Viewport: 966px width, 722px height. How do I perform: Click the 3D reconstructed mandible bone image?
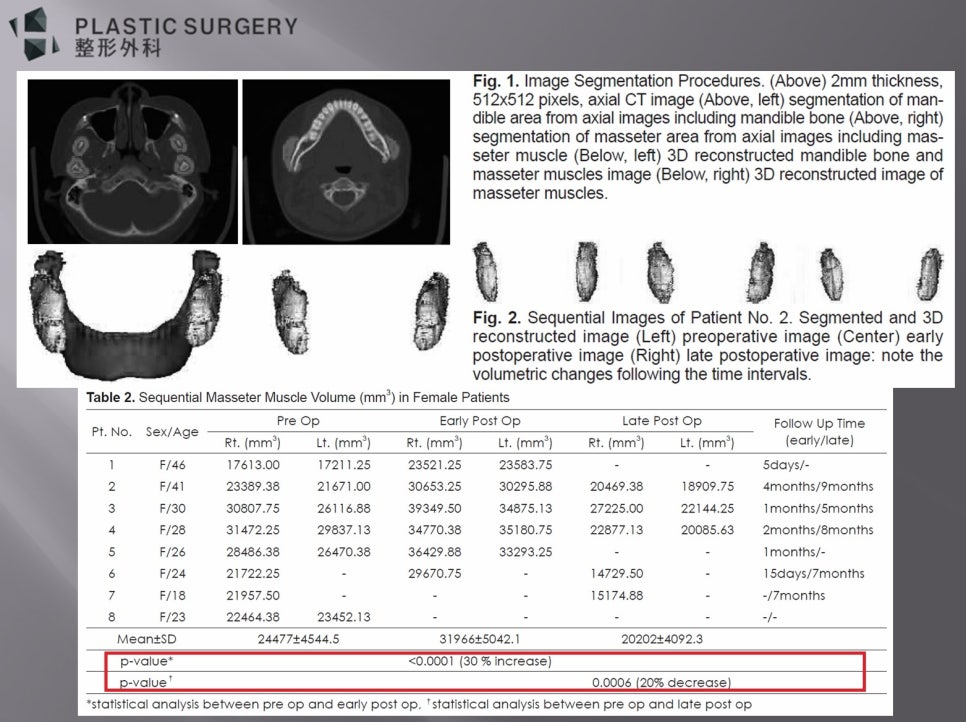(126, 314)
